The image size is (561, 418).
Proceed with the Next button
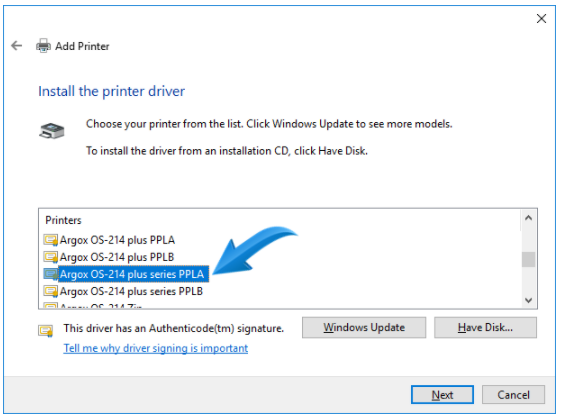click(442, 395)
